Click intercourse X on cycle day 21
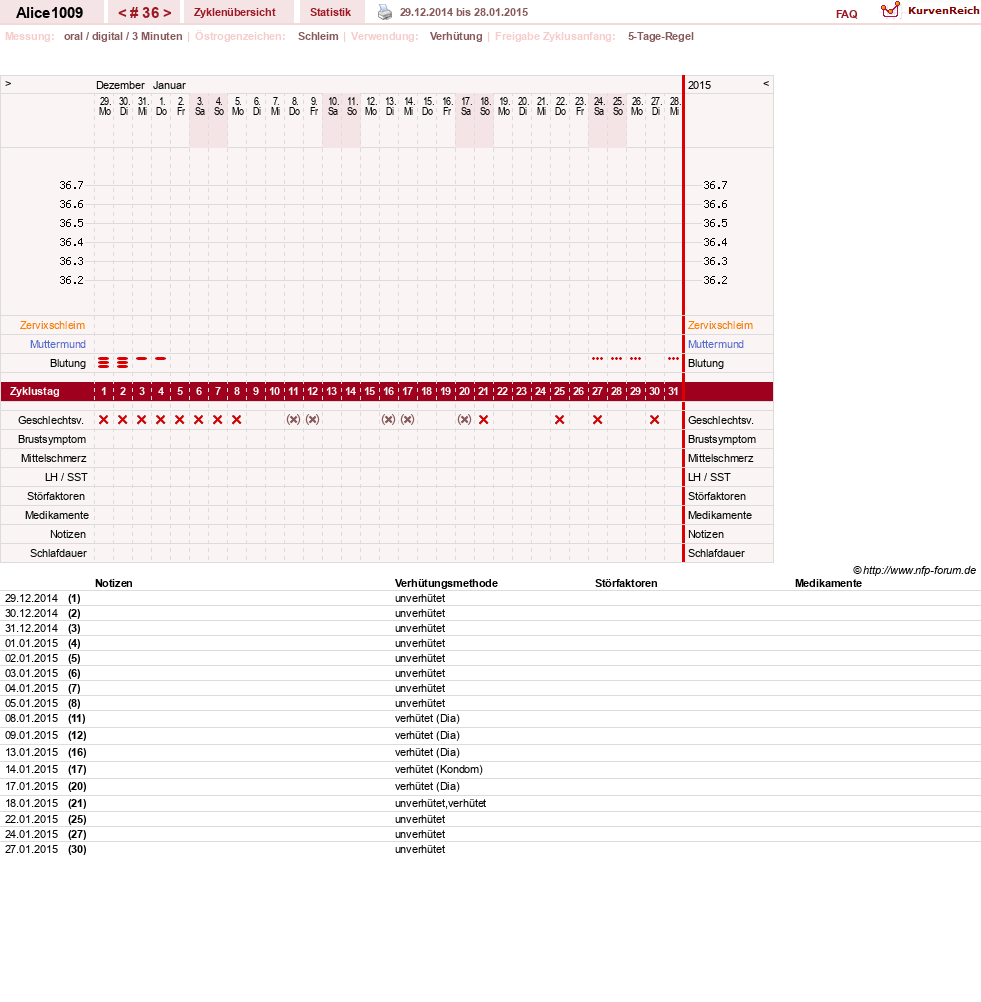The width and height of the screenshot is (981, 1002). (484, 420)
